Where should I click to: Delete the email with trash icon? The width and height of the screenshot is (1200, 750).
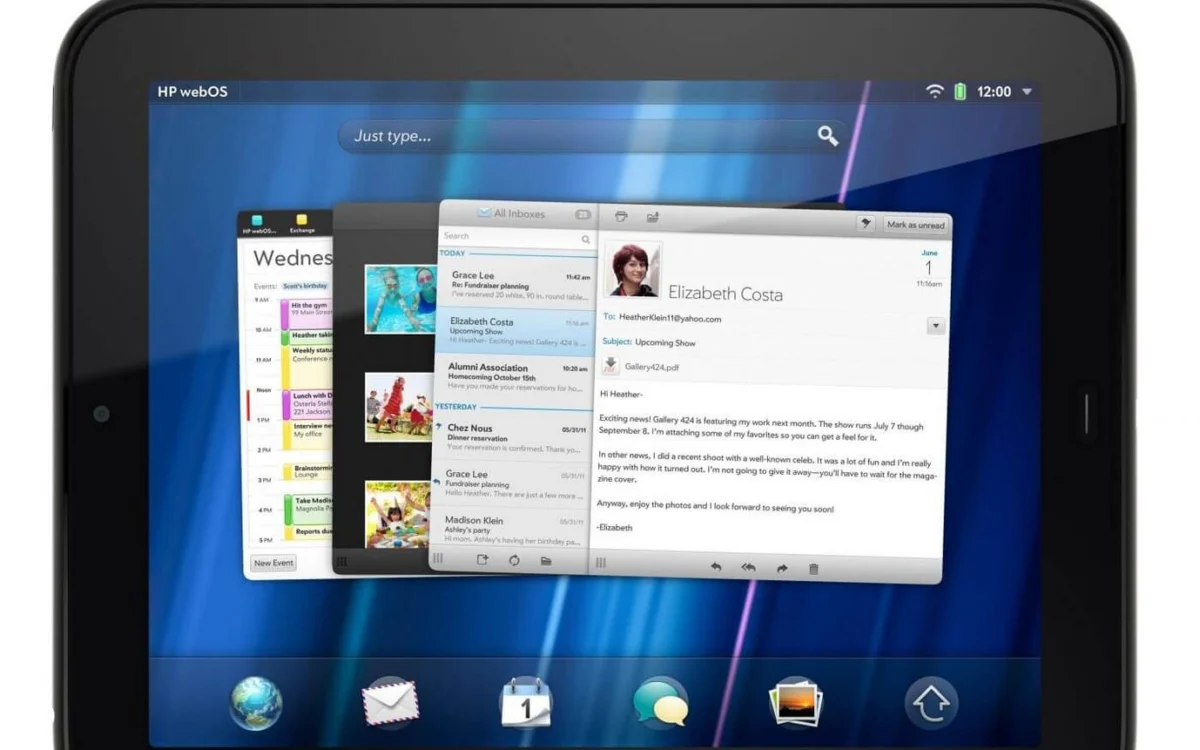click(813, 569)
